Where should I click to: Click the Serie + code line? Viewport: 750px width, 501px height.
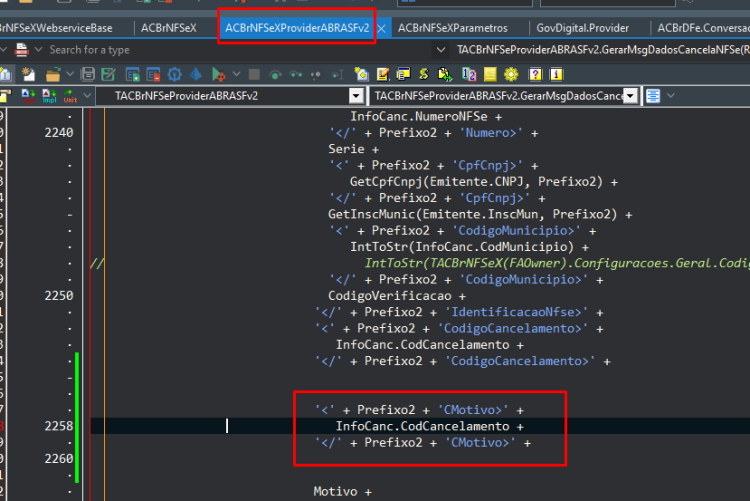coord(353,149)
